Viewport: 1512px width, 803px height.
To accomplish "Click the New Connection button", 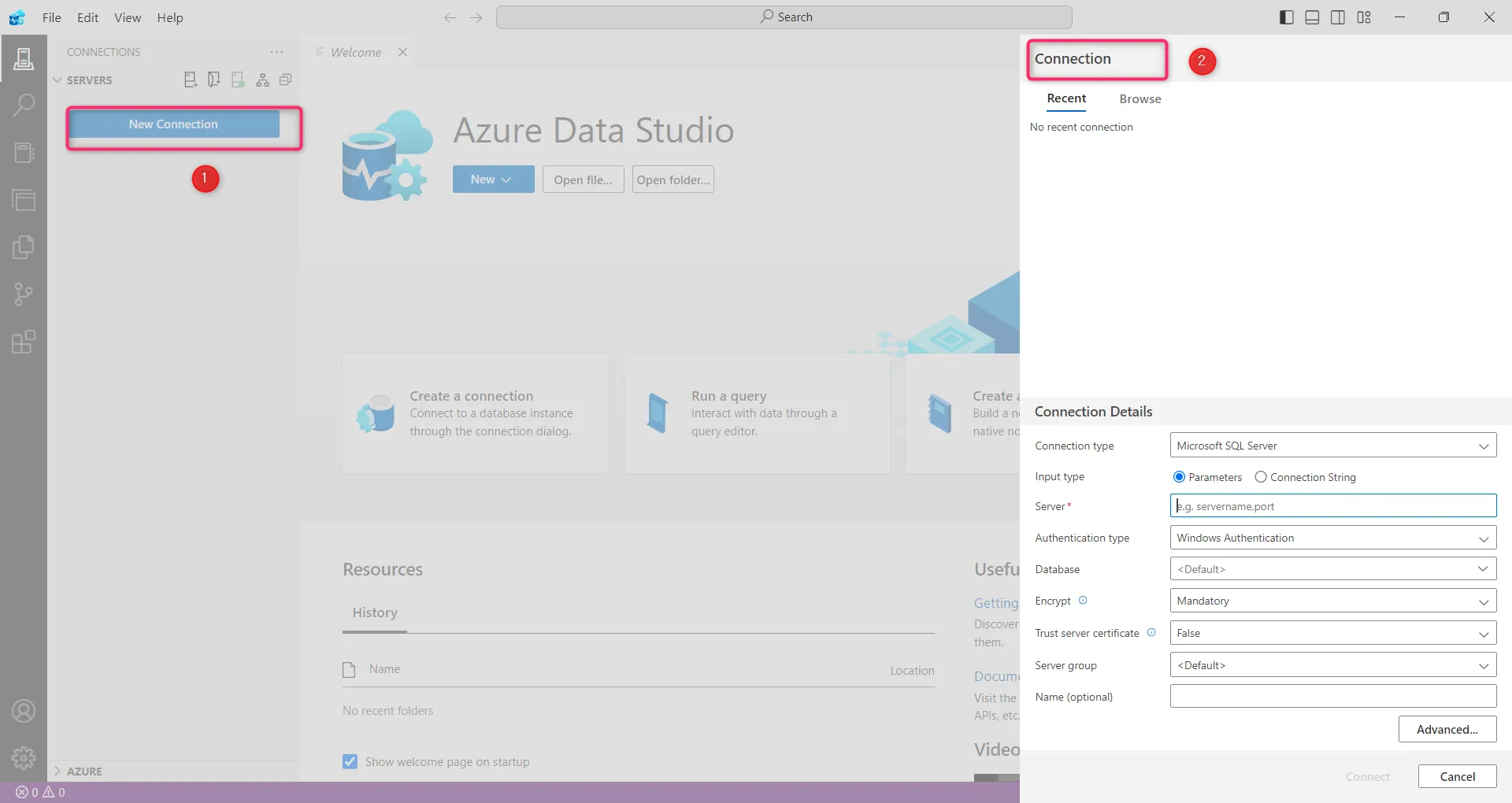I will (173, 124).
